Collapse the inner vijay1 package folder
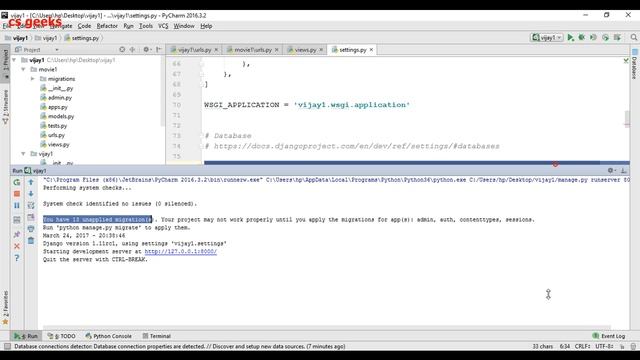Image resolution: width=640 pixels, height=360 pixels. coord(23,154)
